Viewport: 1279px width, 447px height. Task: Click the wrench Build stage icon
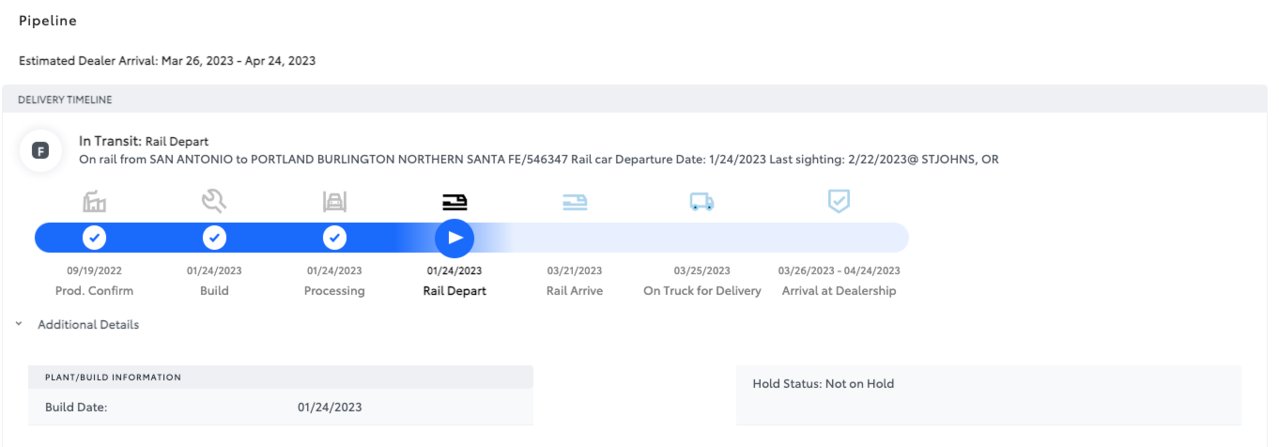click(214, 202)
